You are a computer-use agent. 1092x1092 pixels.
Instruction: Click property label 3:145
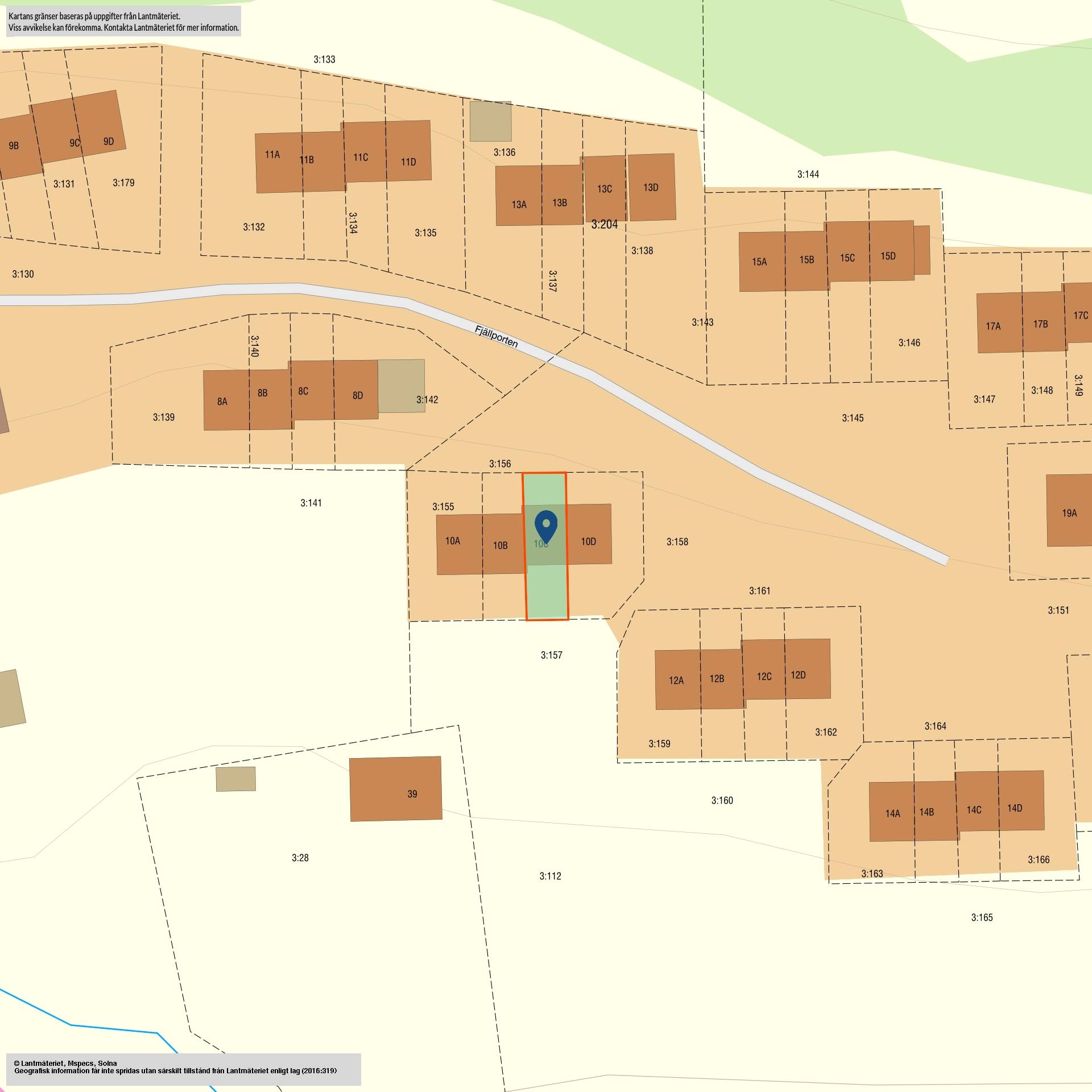tap(853, 418)
